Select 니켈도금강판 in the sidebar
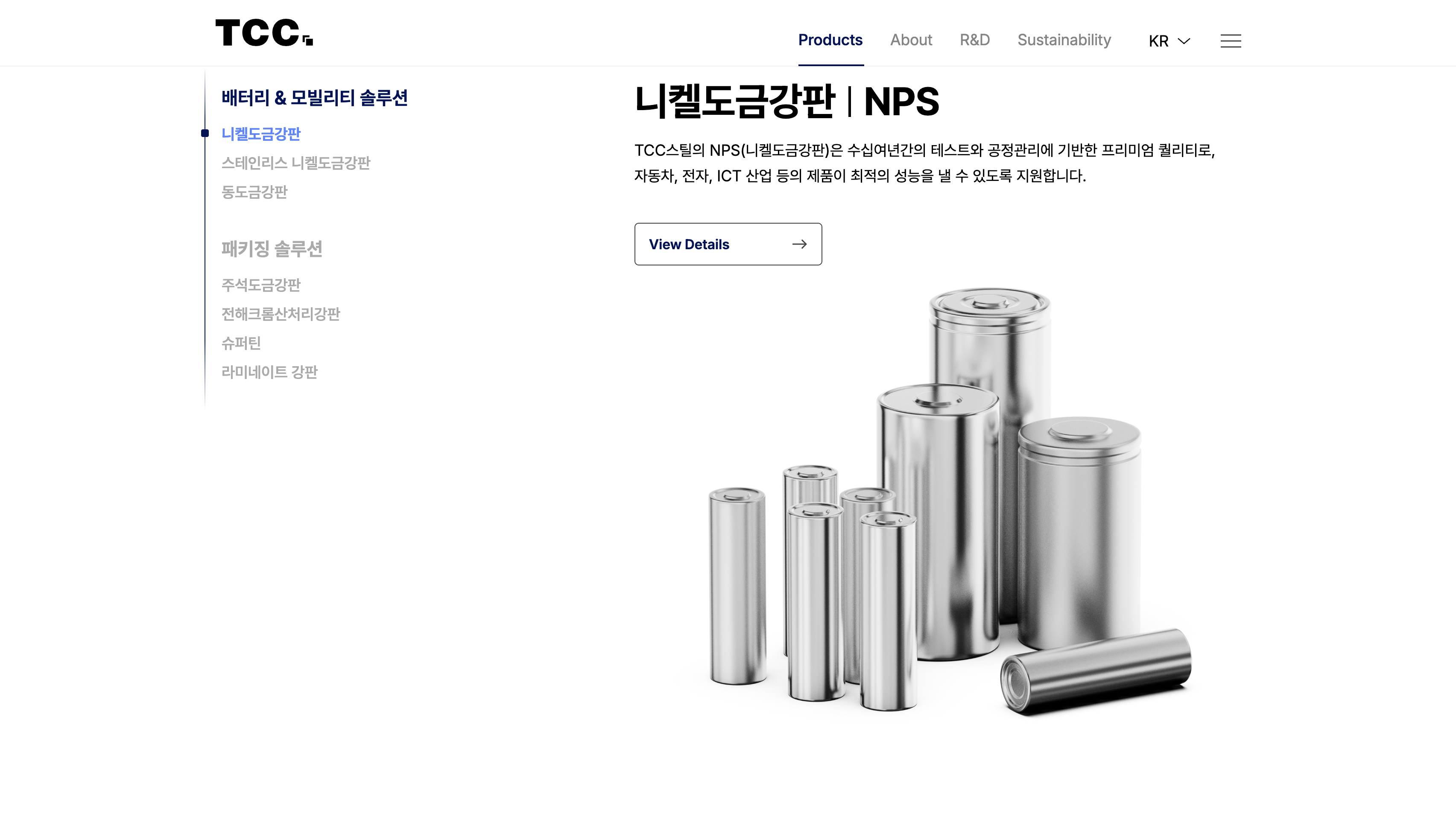This screenshot has height=816, width=1456. (261, 134)
